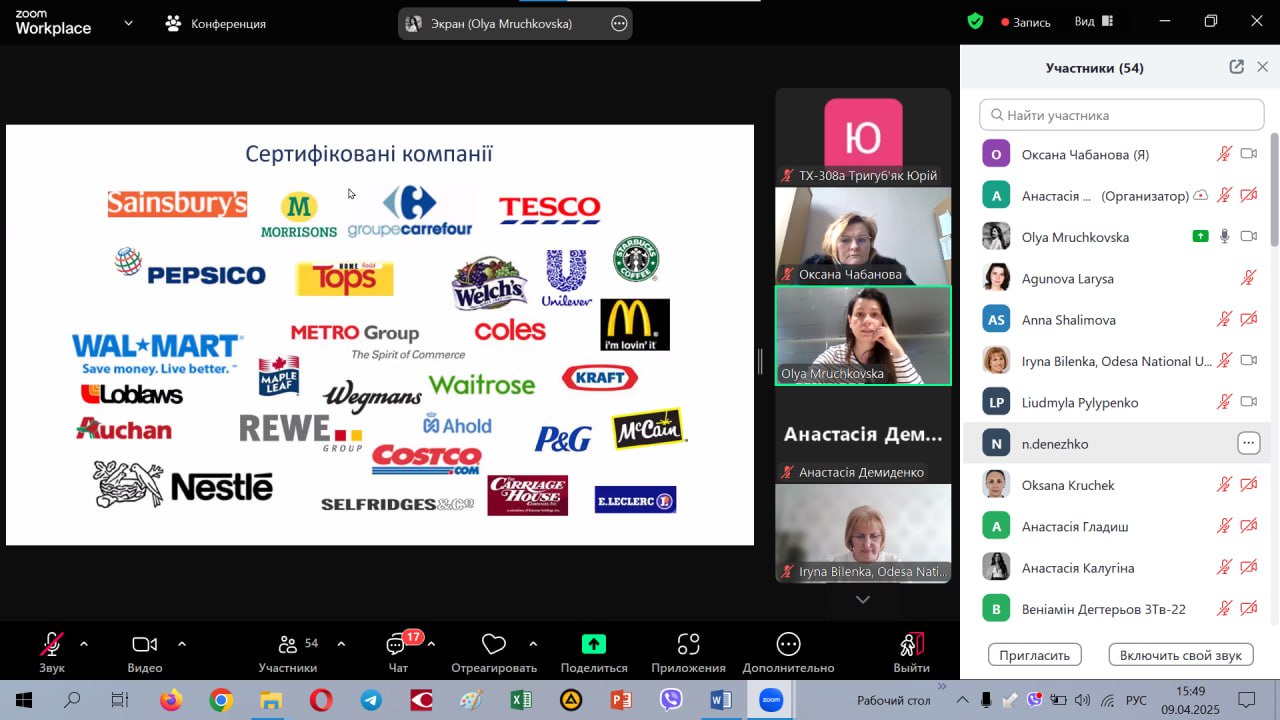Open arrow menu next to Чат
1280x720 pixels.
(x=431, y=644)
